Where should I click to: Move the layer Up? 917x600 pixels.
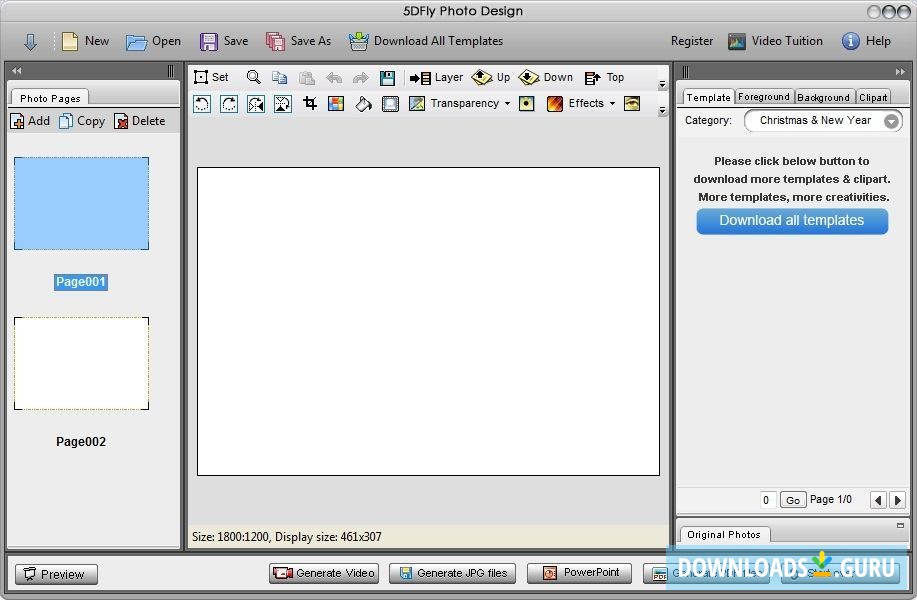pos(491,77)
